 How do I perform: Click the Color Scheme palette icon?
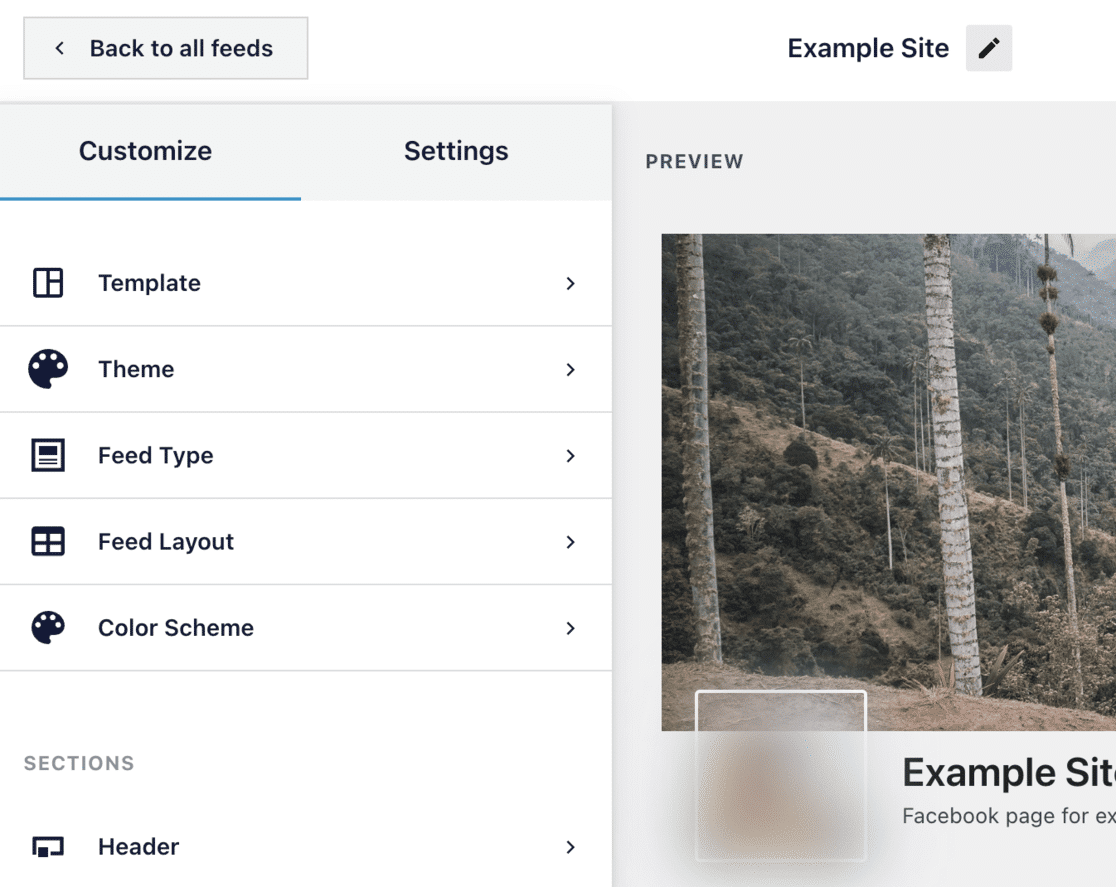[48, 627]
